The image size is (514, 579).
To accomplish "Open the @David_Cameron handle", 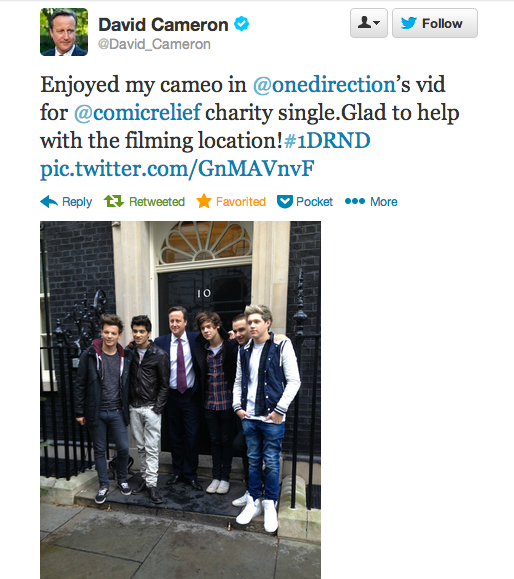I will click(x=154, y=44).
